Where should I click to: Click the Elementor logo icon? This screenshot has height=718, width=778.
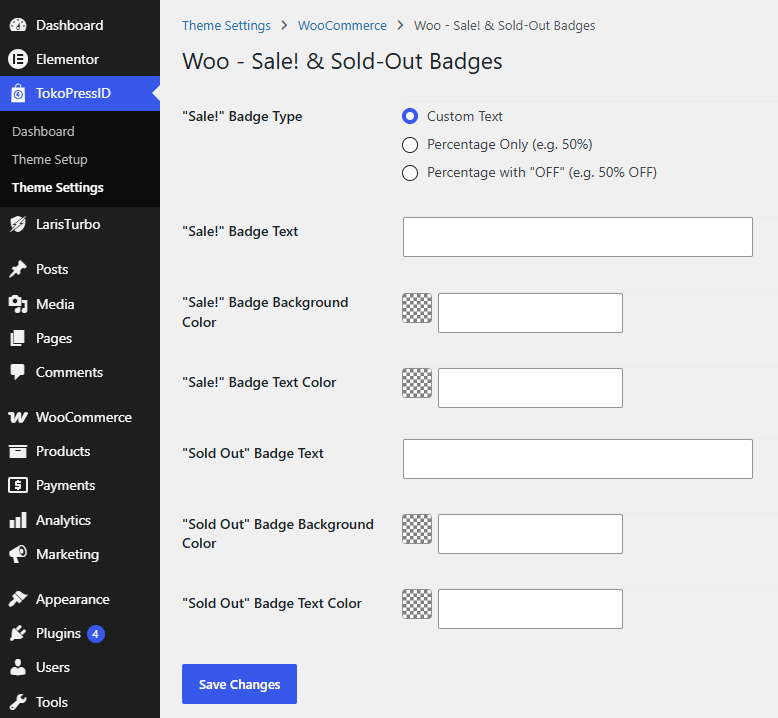coord(18,60)
